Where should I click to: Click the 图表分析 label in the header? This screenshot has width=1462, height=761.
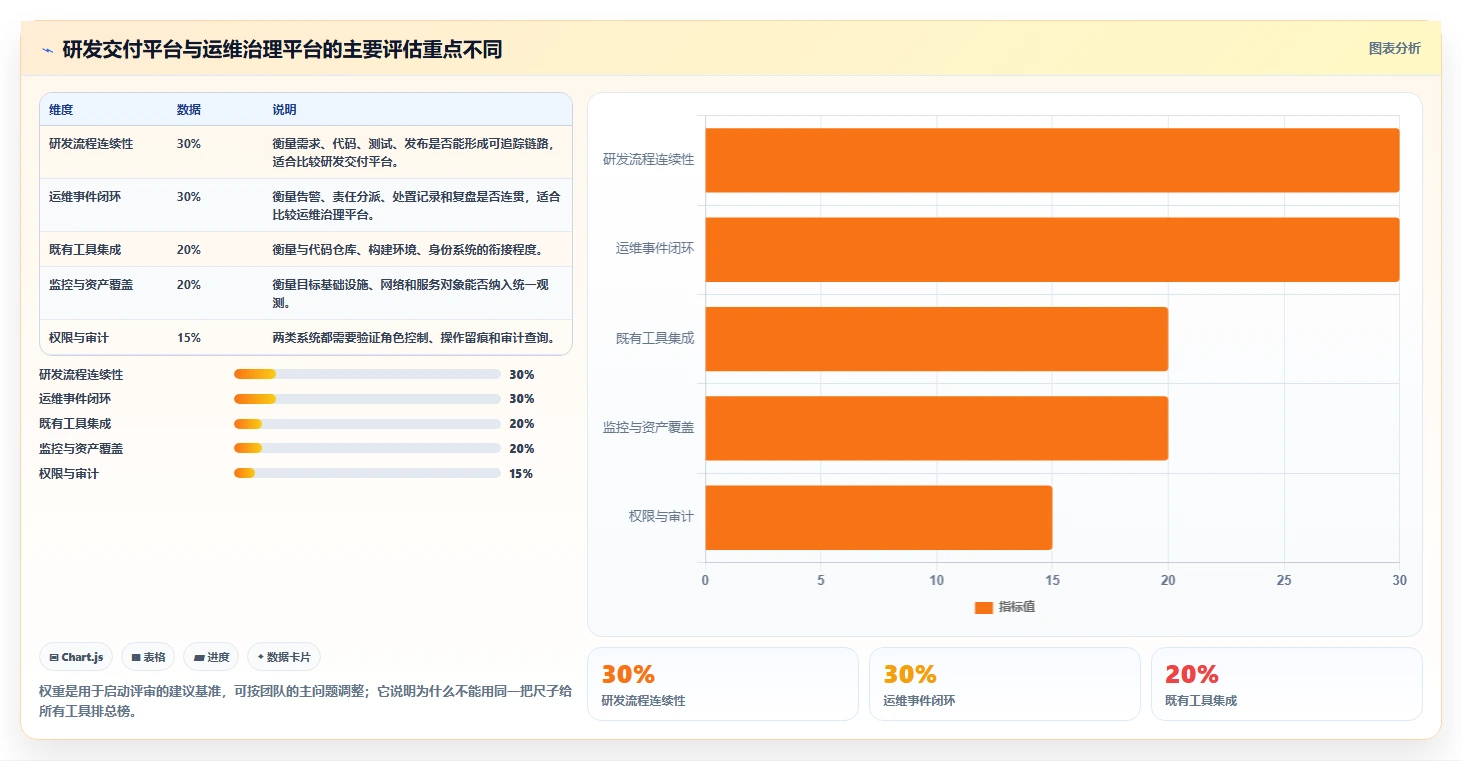1394,49
